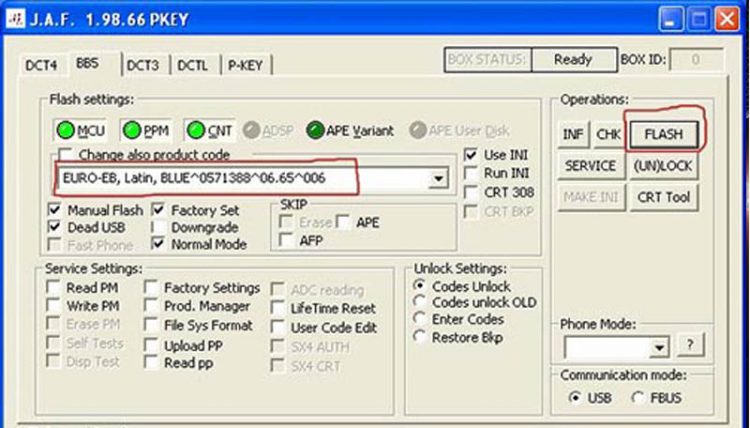Image resolution: width=750 pixels, height=428 pixels.
Task: Open the Phone Mode dropdown
Action: pos(660,348)
